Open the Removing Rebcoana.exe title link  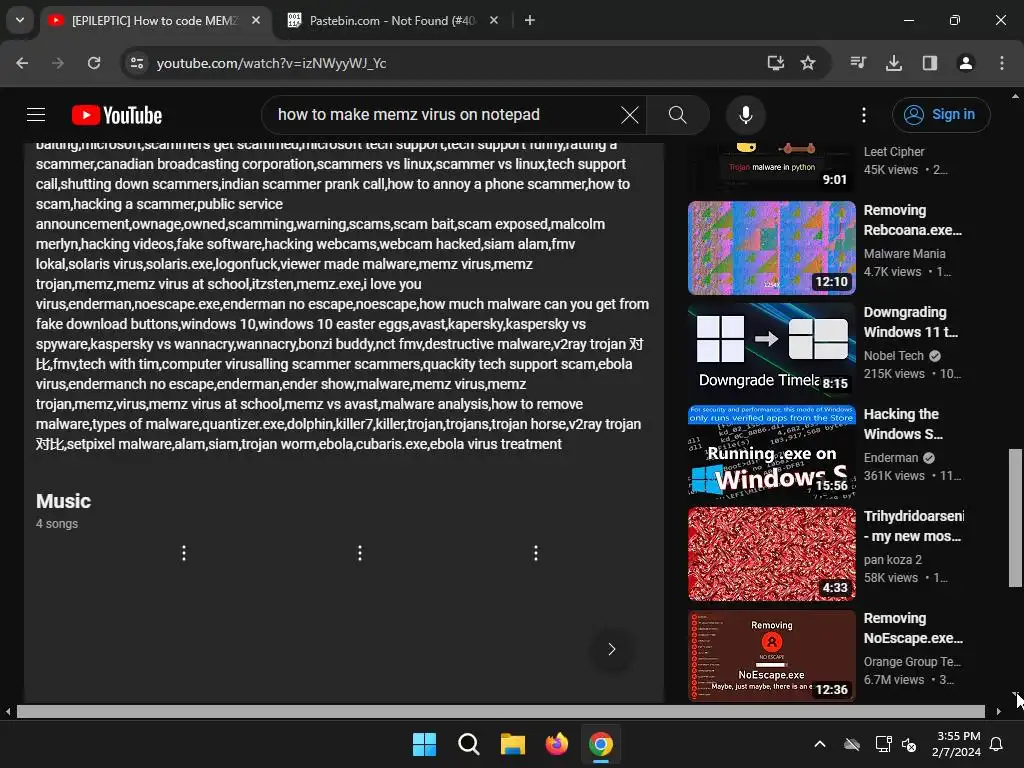coord(912,220)
